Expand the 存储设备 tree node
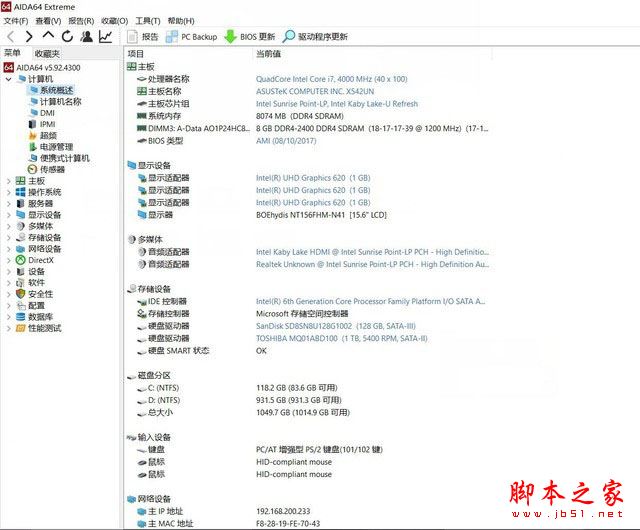 click(x=9, y=238)
